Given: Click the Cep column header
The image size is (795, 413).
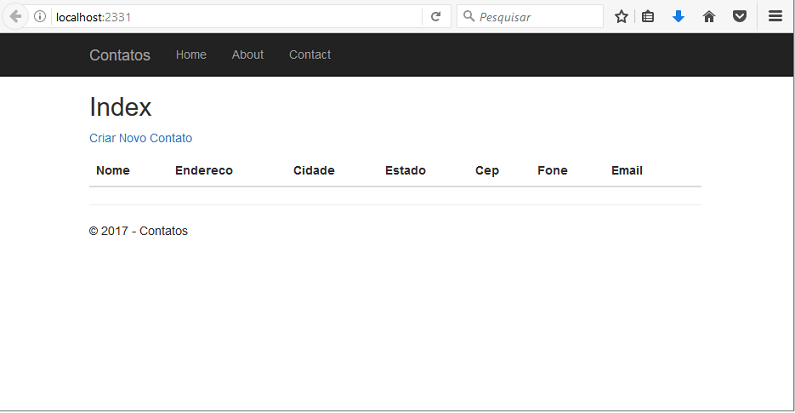Looking at the screenshot, I should pyautogui.click(x=487, y=170).
